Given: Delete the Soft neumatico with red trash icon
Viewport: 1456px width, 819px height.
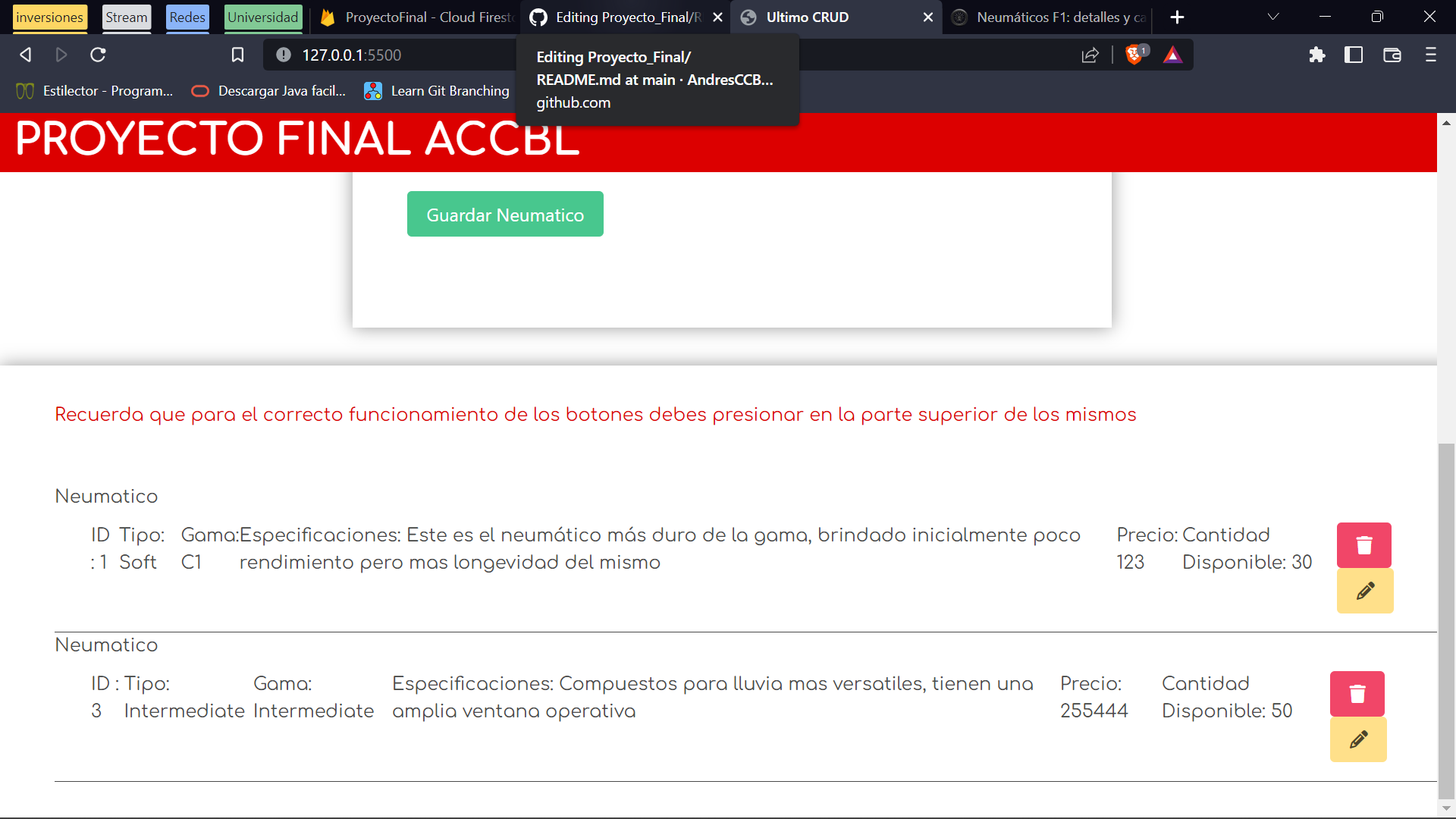Looking at the screenshot, I should pos(1363,544).
